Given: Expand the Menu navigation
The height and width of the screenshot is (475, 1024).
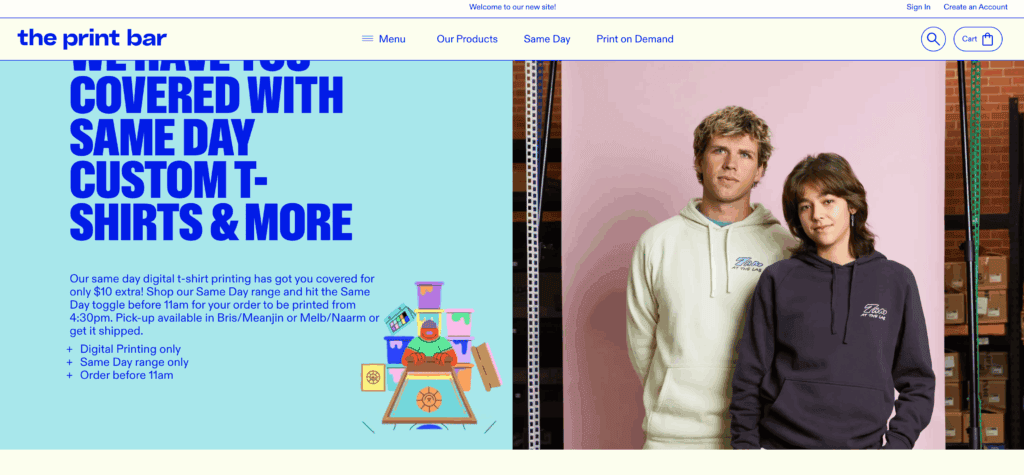Looking at the screenshot, I should pos(384,39).
